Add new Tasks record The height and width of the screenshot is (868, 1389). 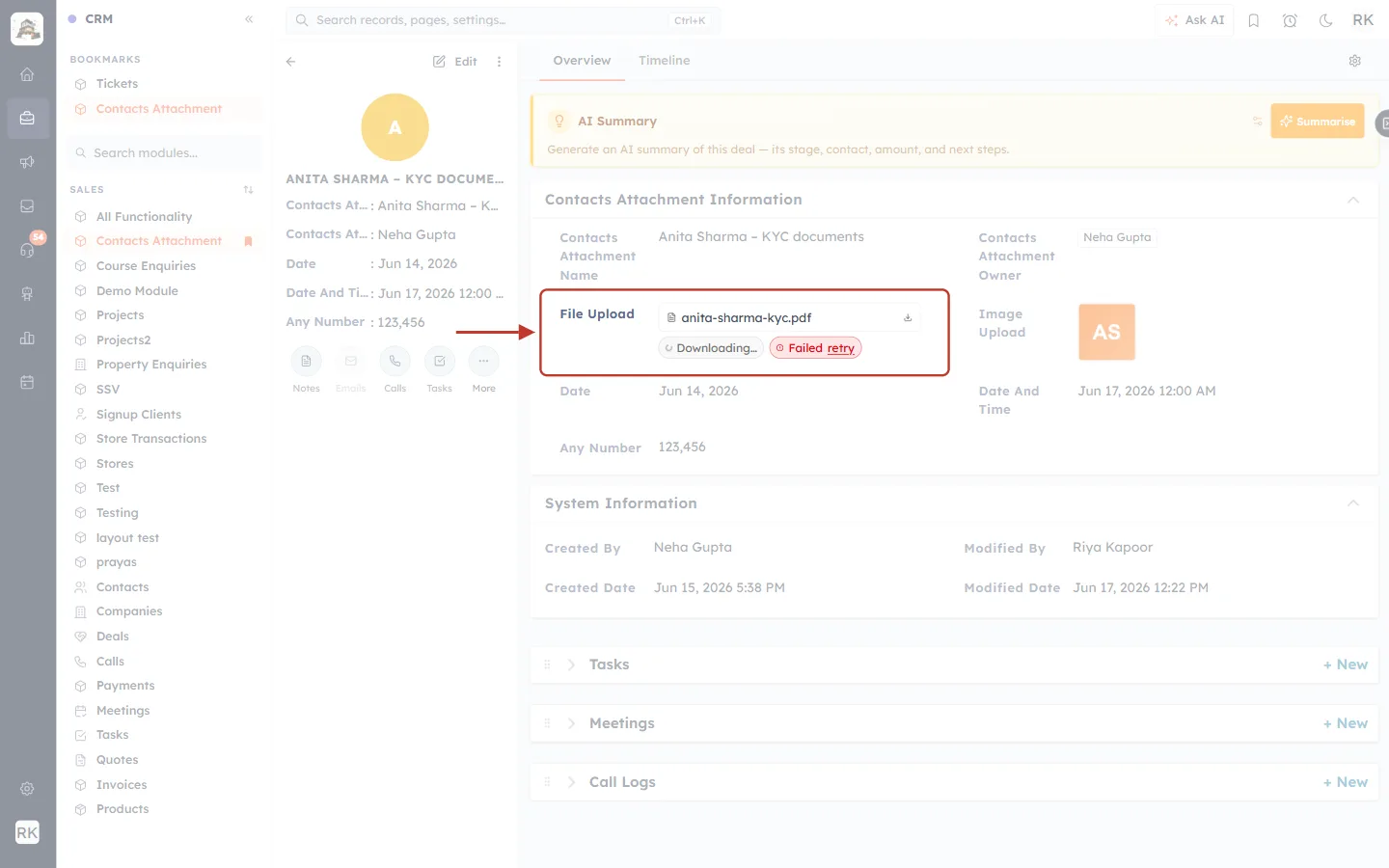tap(1346, 665)
